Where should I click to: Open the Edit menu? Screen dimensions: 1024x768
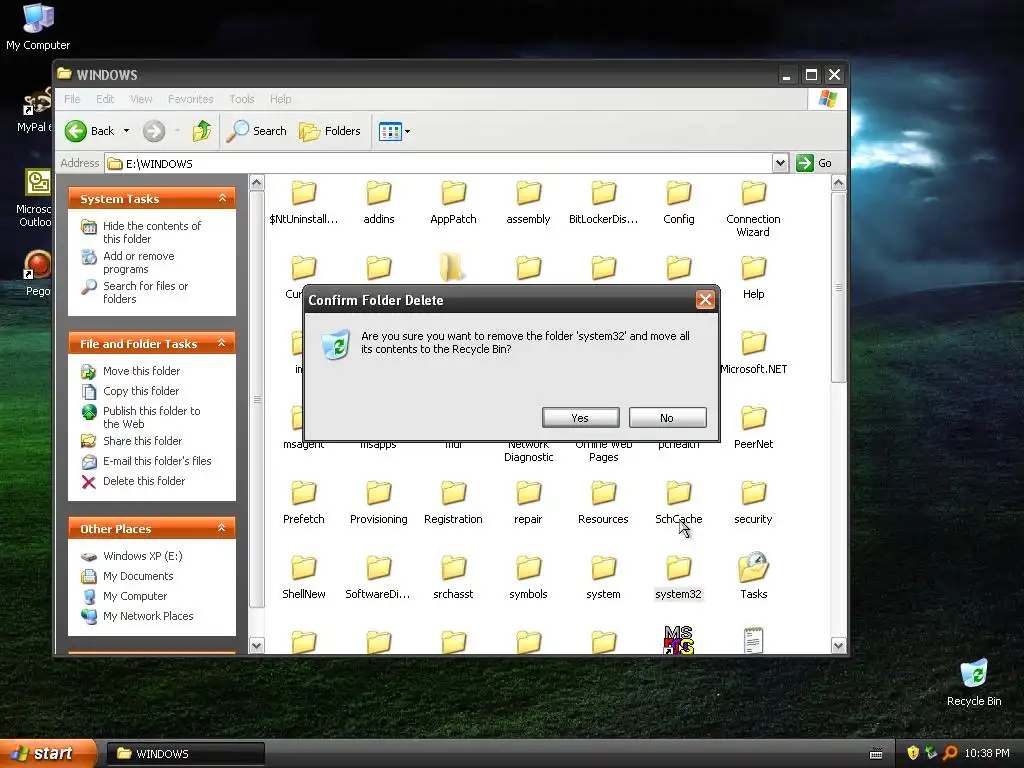tap(105, 99)
